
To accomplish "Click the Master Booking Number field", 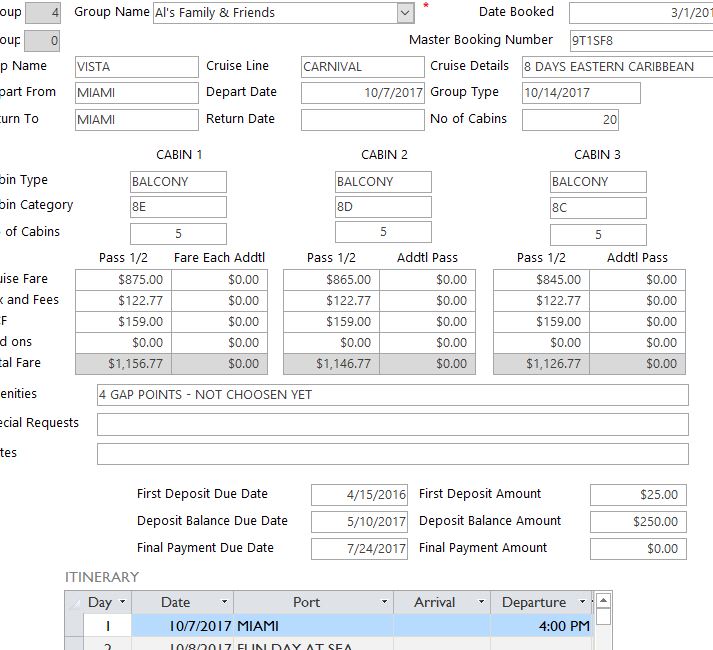I will pyautogui.click(x=640, y=41).
